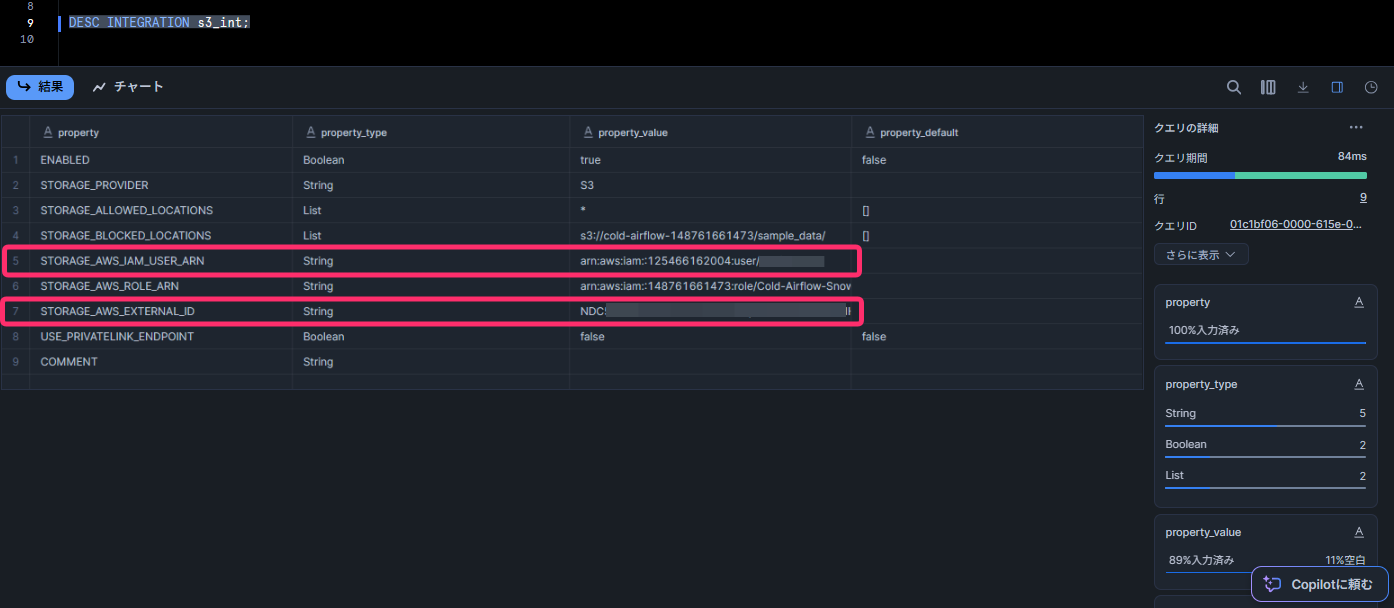Click the type icon in the property_value header

coord(590,132)
